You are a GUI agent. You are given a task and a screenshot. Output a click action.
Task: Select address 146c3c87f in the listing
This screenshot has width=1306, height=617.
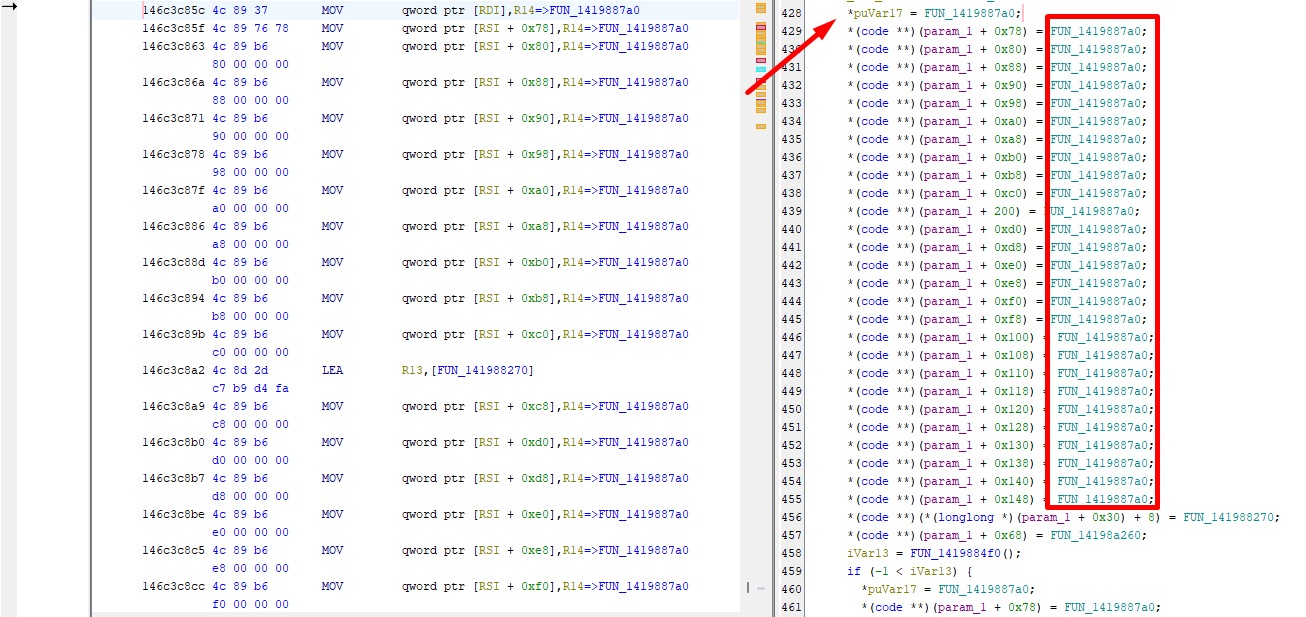pyautogui.click(x=173, y=190)
